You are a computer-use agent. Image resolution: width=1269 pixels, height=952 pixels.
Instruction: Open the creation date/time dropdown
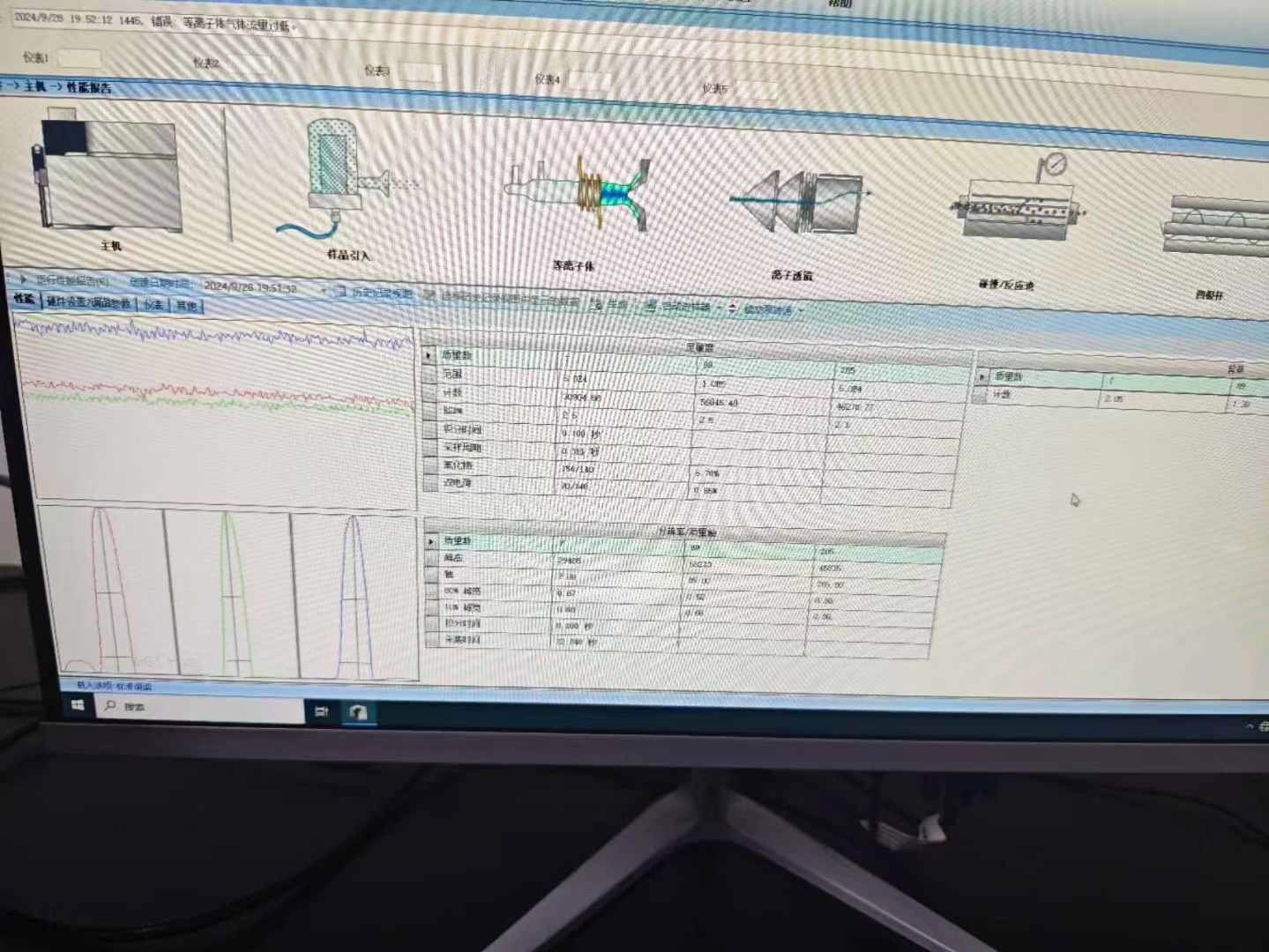323,290
